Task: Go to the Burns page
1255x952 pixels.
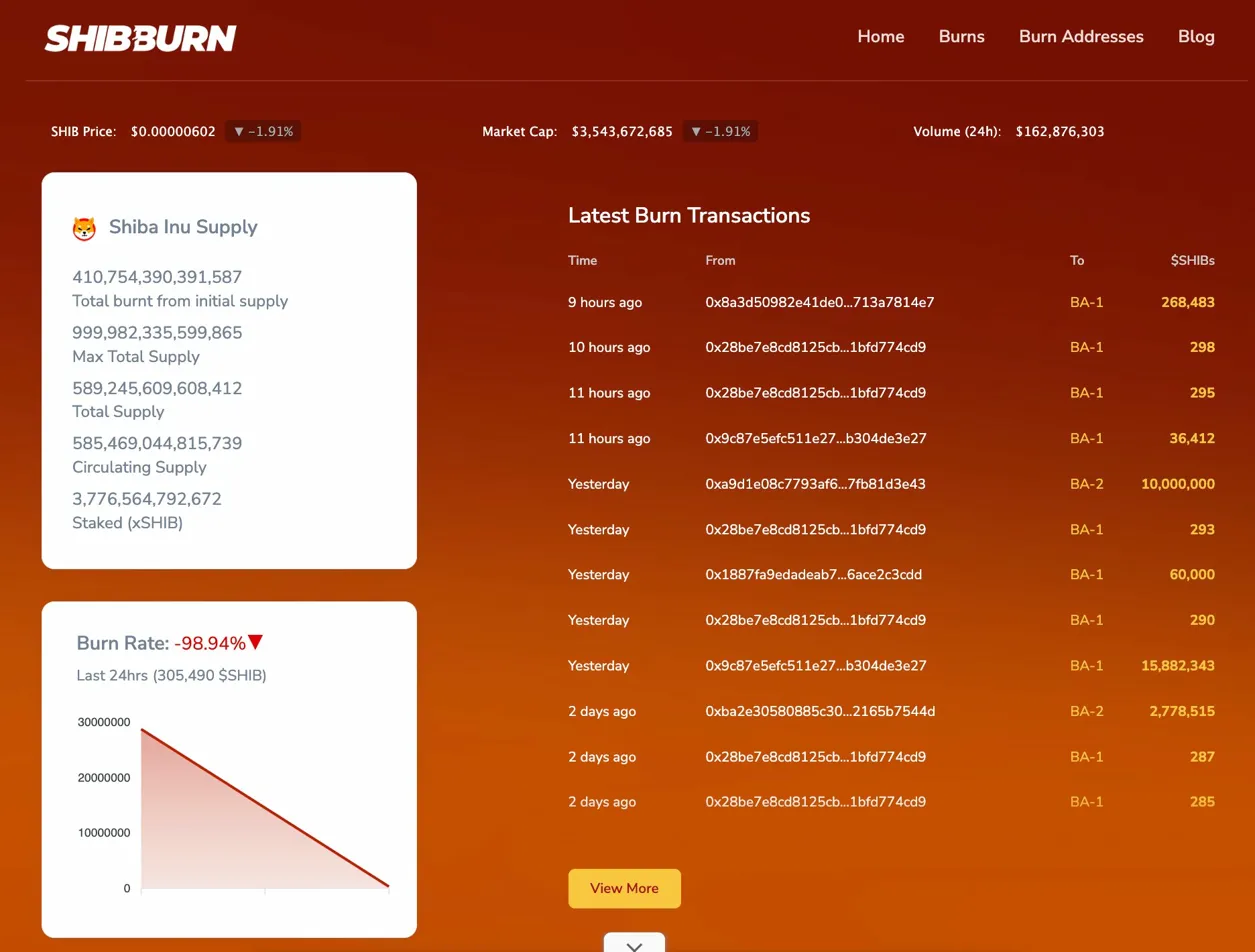Action: coord(961,37)
